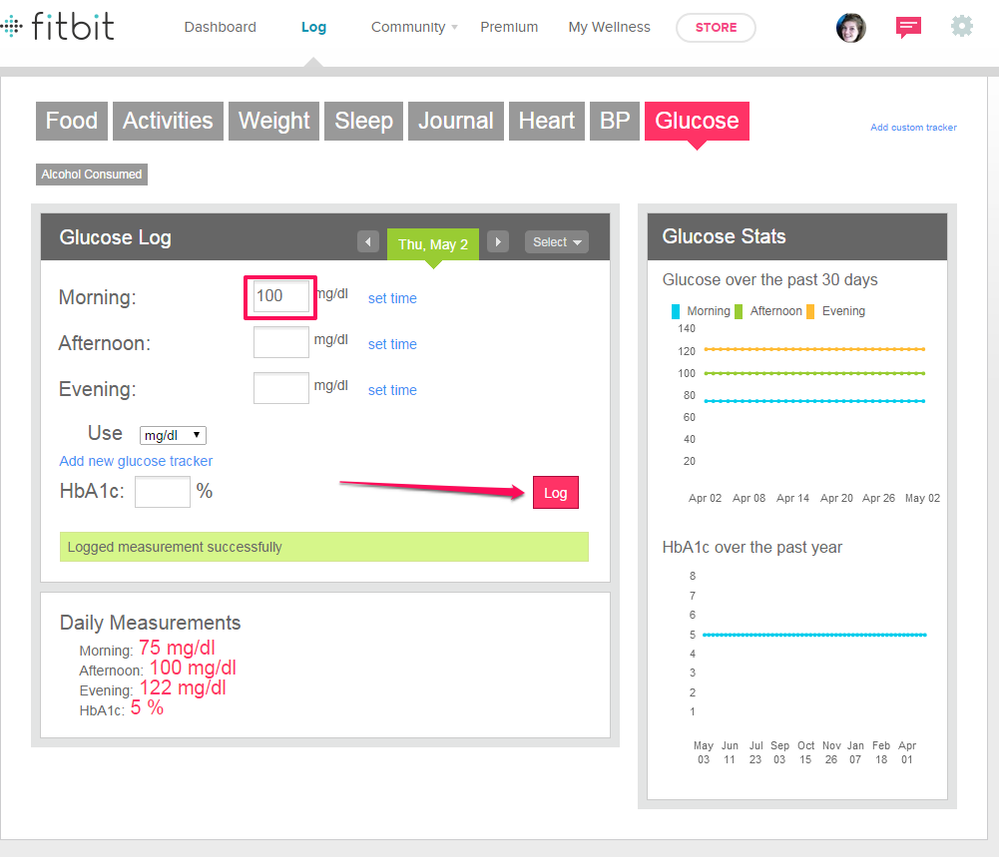Screen dimensions: 999x857
Task: Open the Log navigation item
Action: pos(313,27)
